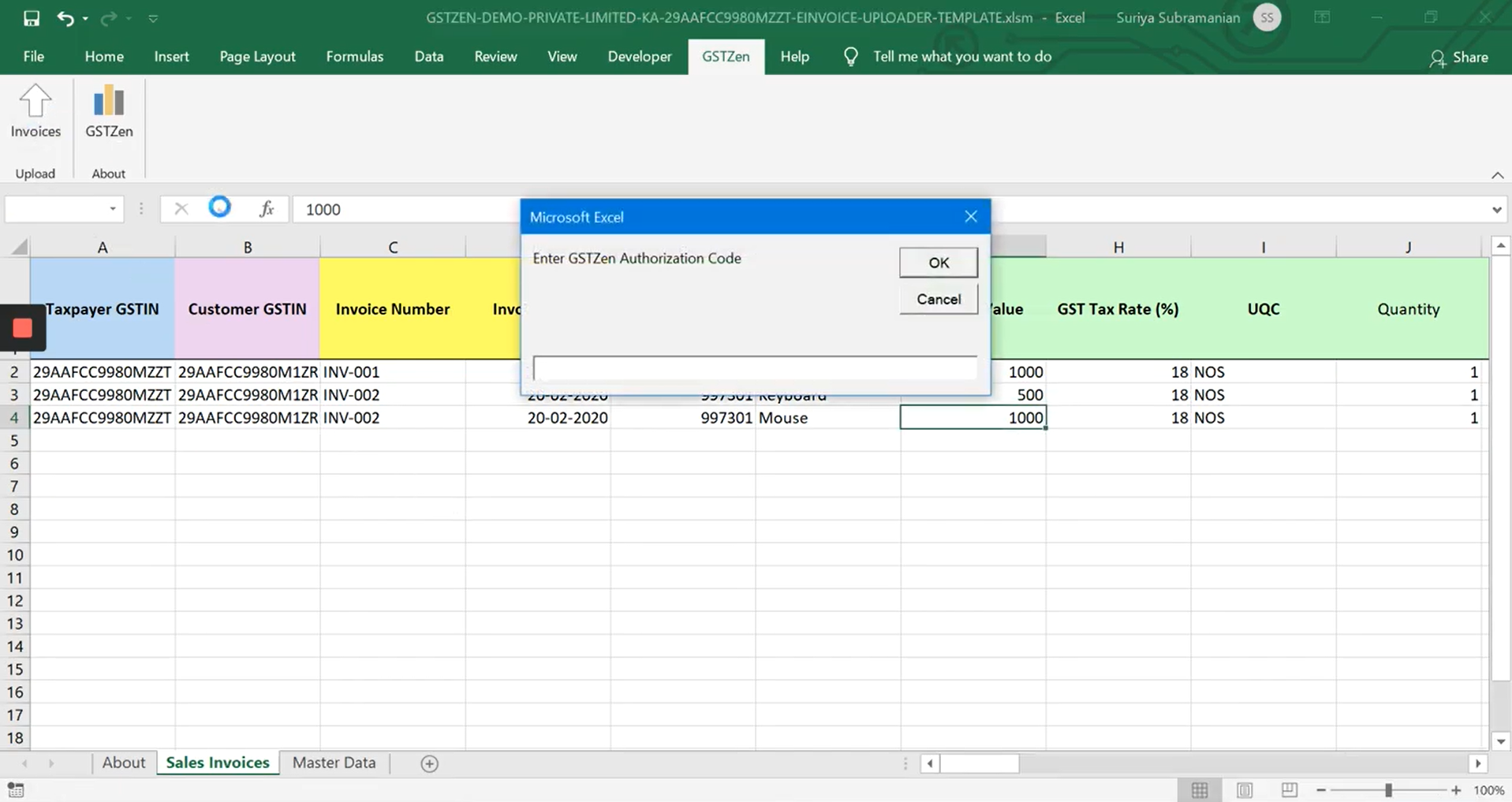The width and height of the screenshot is (1512, 802).
Task: Open Customize Quick Access Toolbar dropdown
Action: (153, 18)
